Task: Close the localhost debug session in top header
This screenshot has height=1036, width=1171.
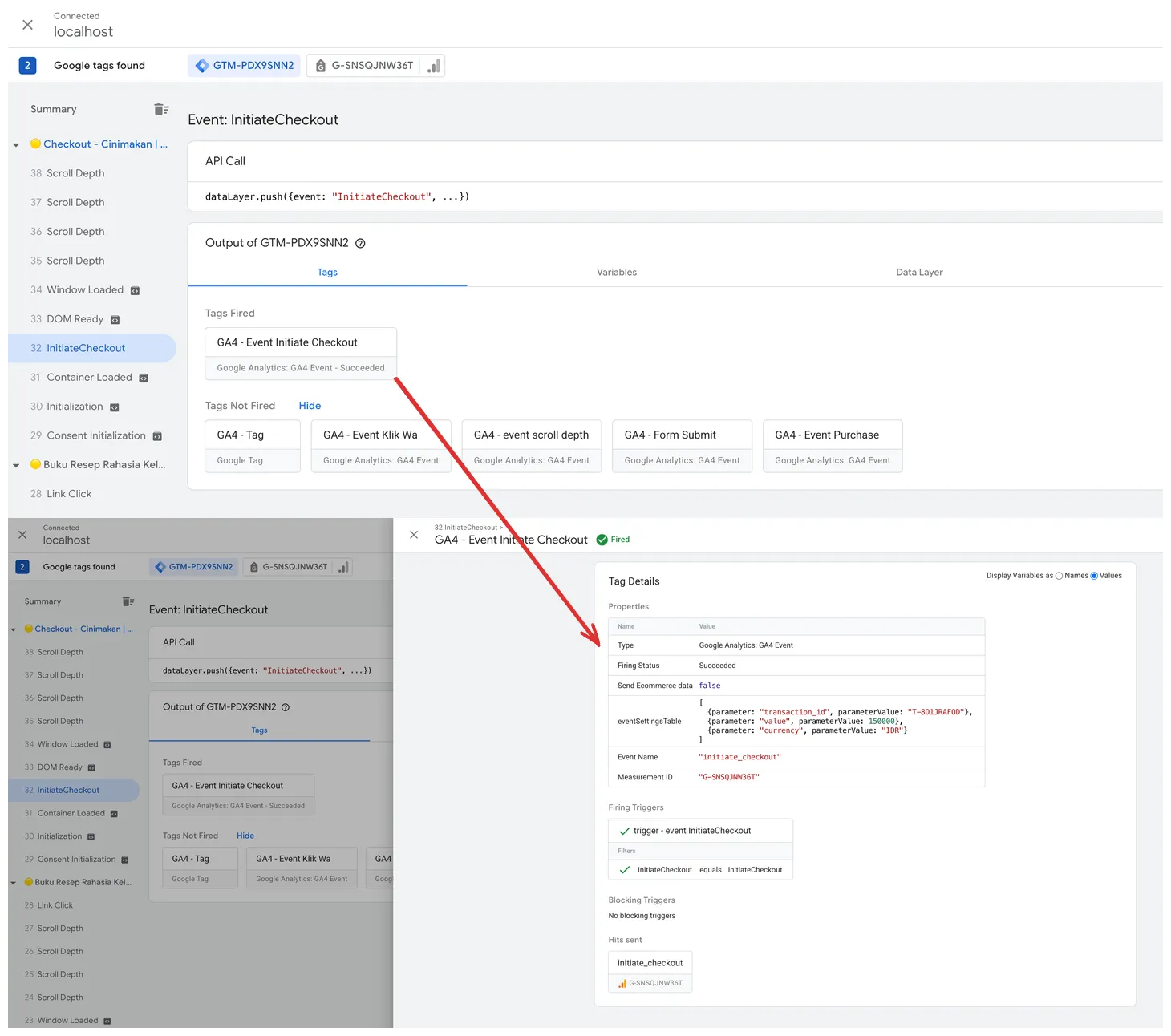Action: 27,25
